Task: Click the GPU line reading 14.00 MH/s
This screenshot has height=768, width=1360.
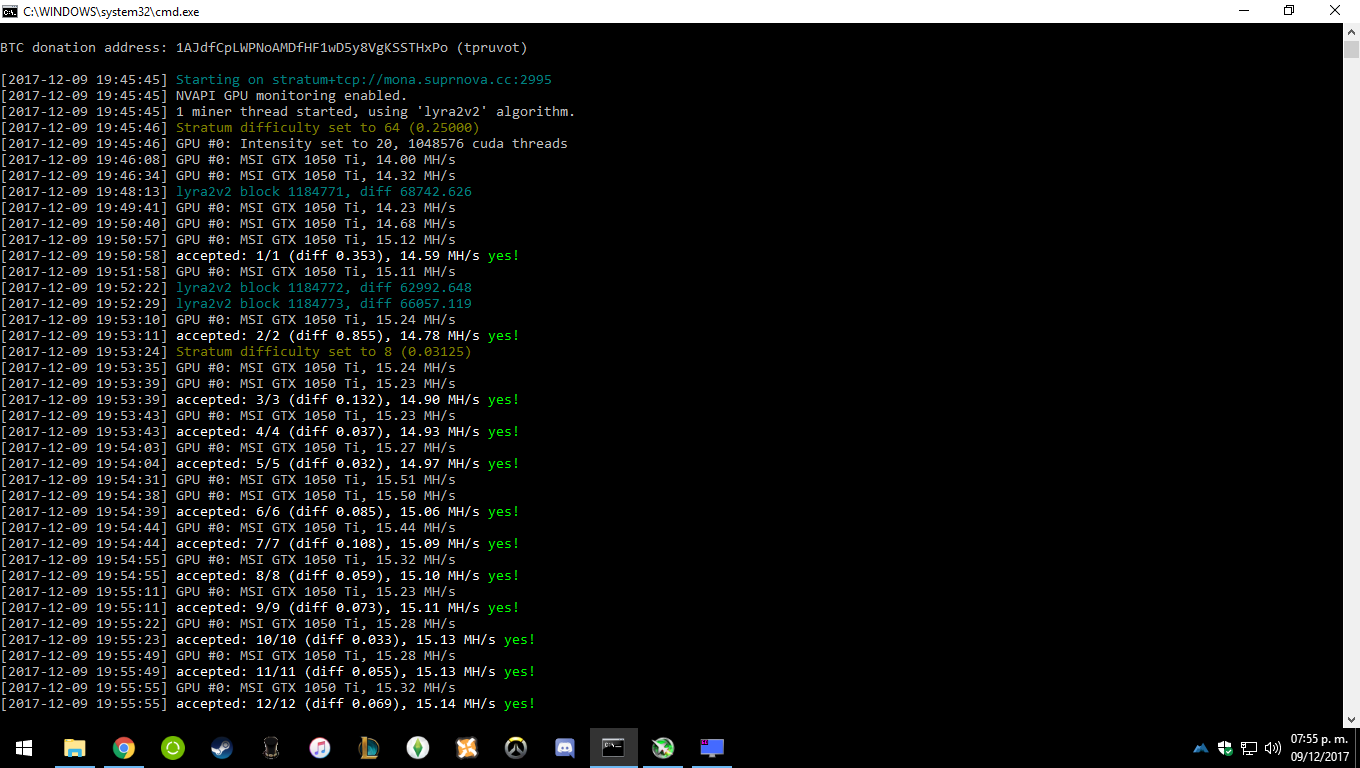Action: (x=228, y=160)
